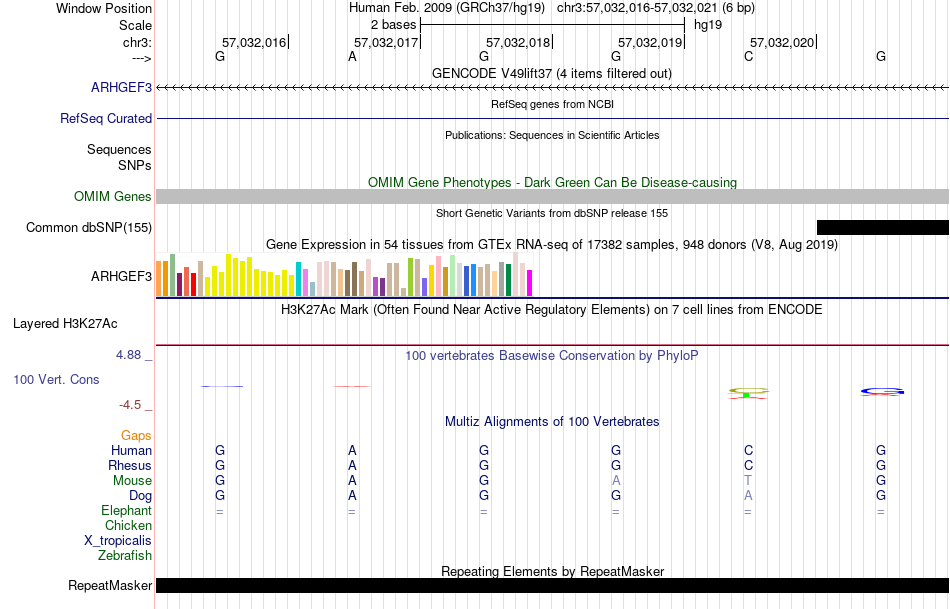Click Basewise Conservation by PhyloP title
Viewport: 950px width, 609px height.
pos(552,356)
